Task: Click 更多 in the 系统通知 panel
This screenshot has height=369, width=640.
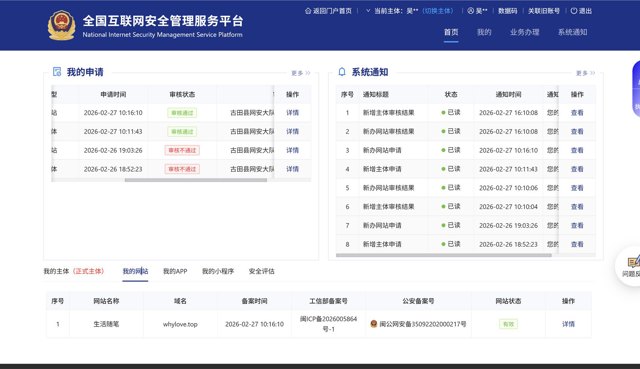Action: [x=585, y=73]
